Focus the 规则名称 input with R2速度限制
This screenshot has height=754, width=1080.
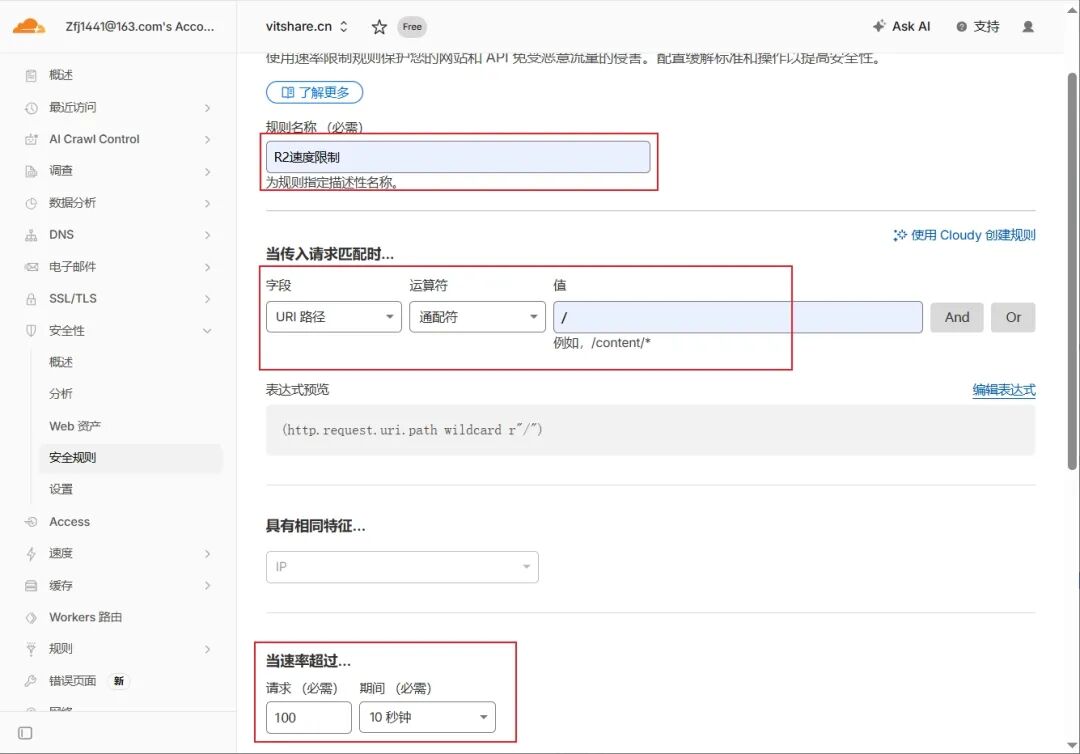click(458, 157)
